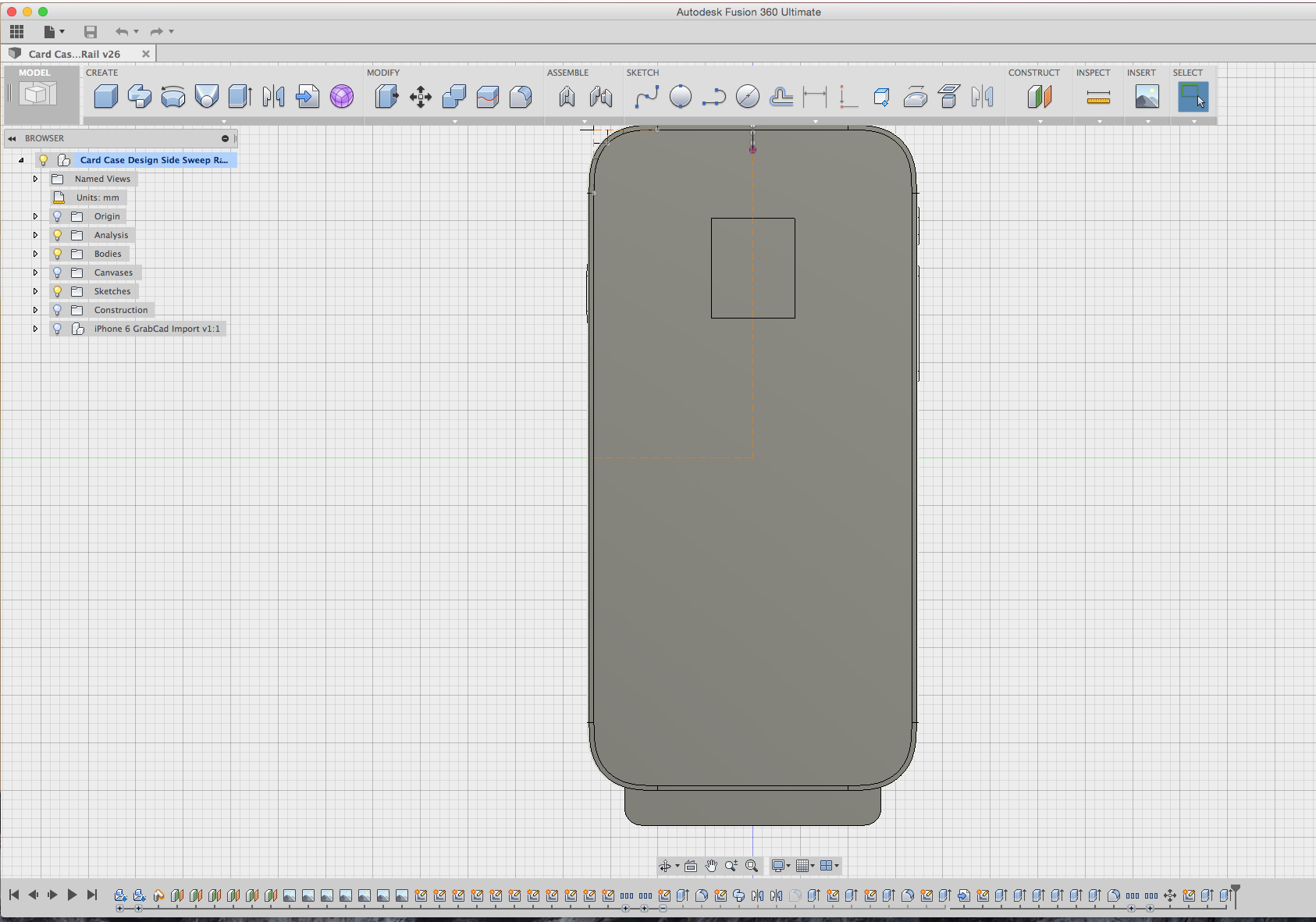Screen dimensions: 1316x922
Task: Select the Move tool
Action: (x=421, y=97)
